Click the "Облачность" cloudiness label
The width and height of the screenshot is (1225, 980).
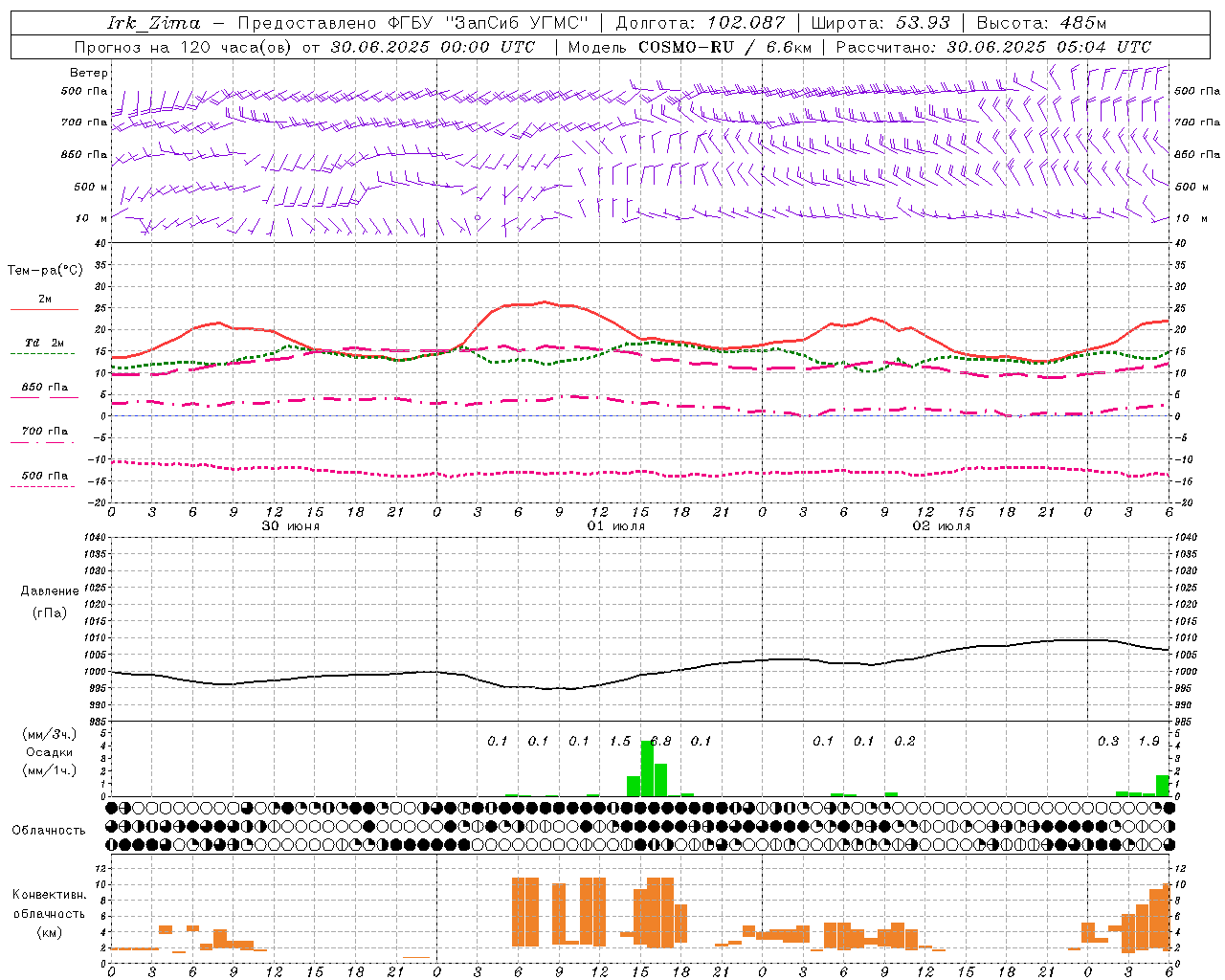click(x=49, y=831)
